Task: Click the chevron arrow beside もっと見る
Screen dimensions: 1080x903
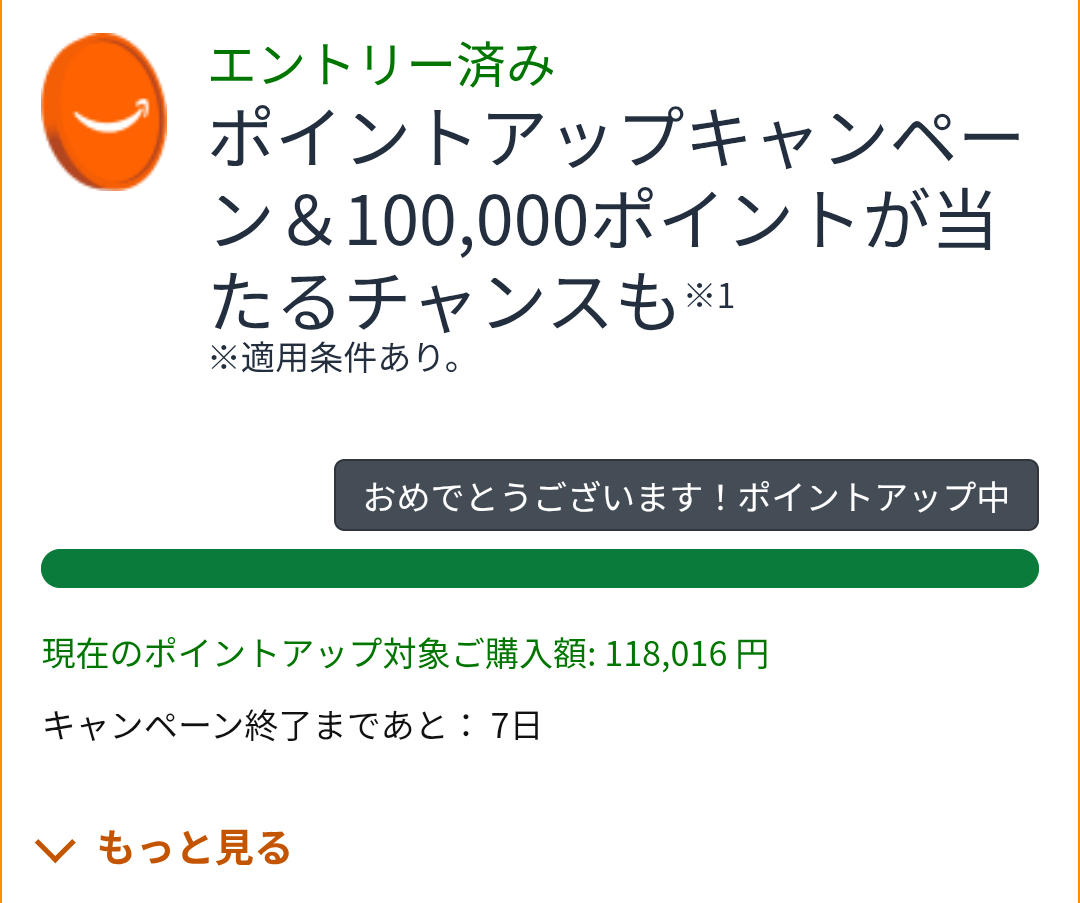Action: tap(55, 850)
